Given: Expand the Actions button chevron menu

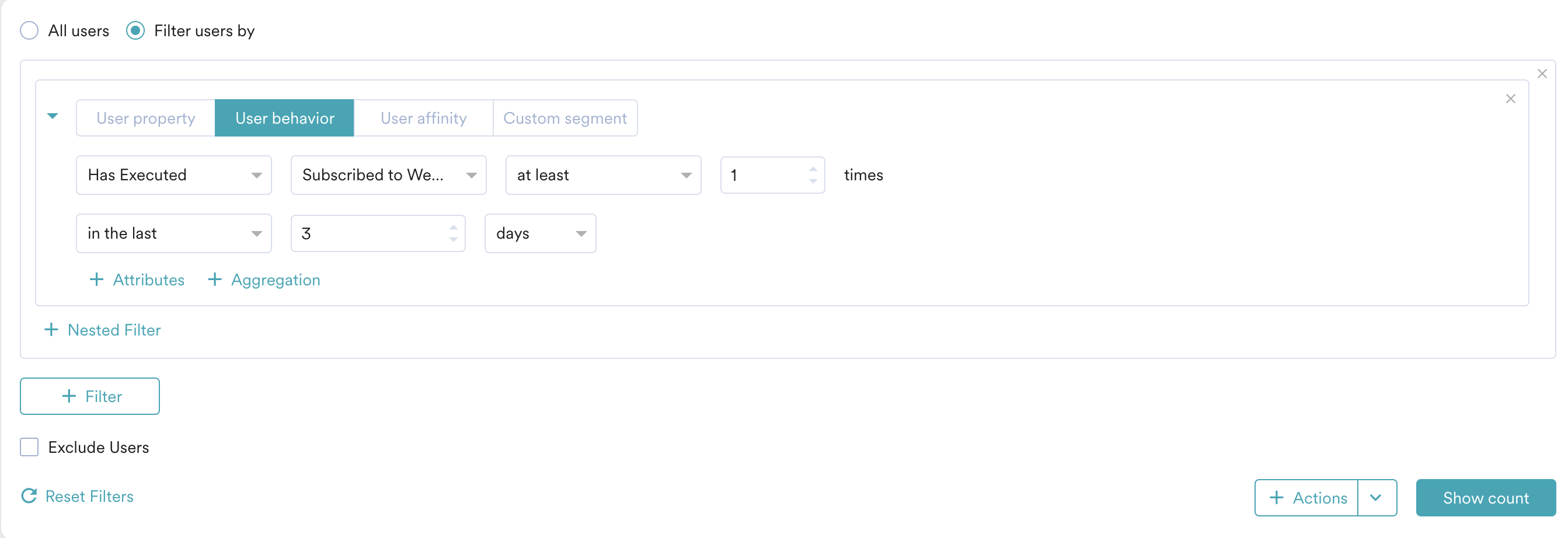Looking at the screenshot, I should [1377, 498].
